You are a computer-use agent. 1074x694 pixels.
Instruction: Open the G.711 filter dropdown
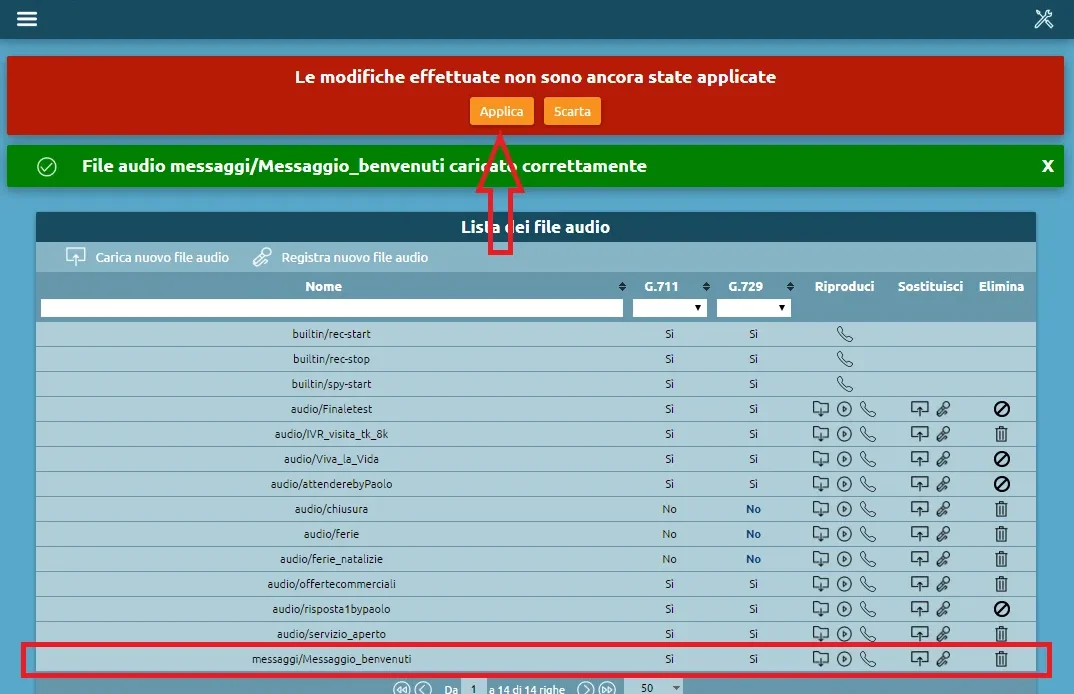coord(670,308)
